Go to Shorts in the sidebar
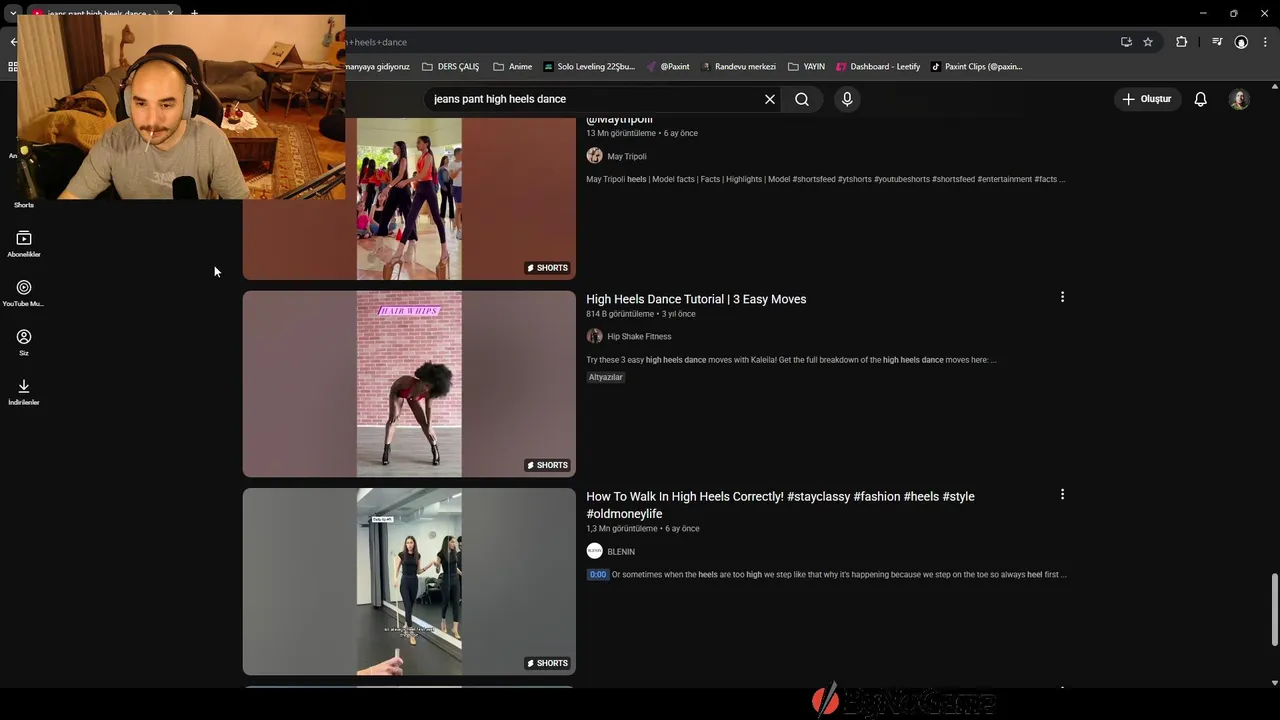Image resolution: width=1280 pixels, height=720 pixels. [x=24, y=204]
